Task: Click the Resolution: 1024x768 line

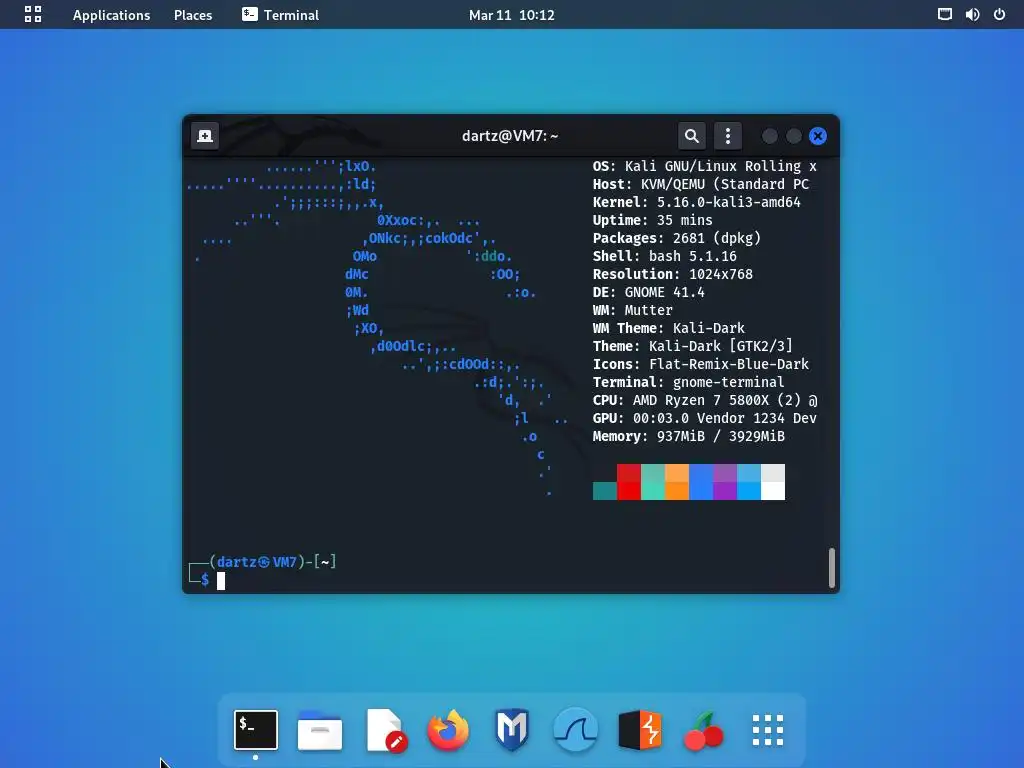Action: 673,274
